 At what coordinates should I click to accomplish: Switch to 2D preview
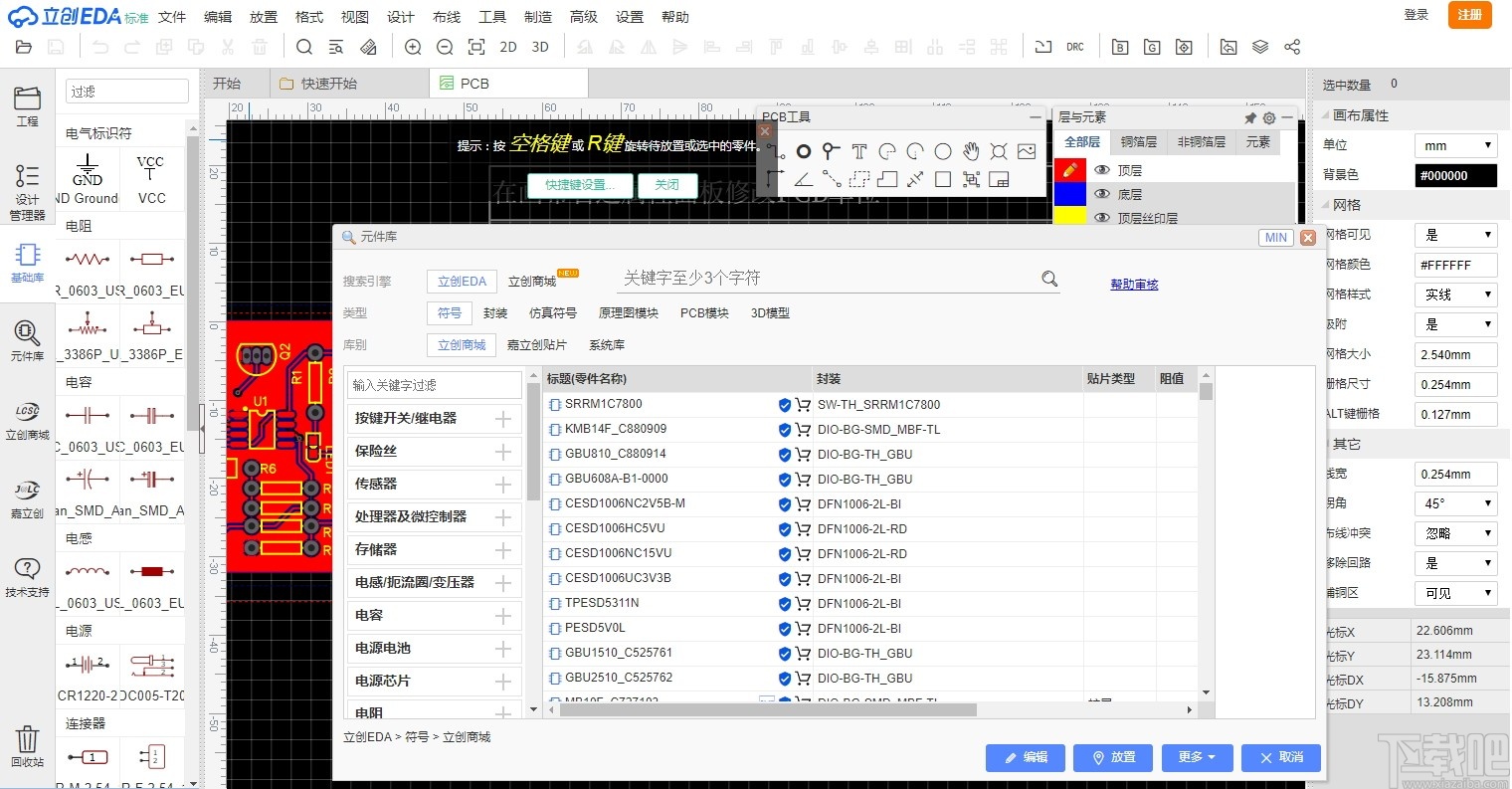(x=508, y=47)
